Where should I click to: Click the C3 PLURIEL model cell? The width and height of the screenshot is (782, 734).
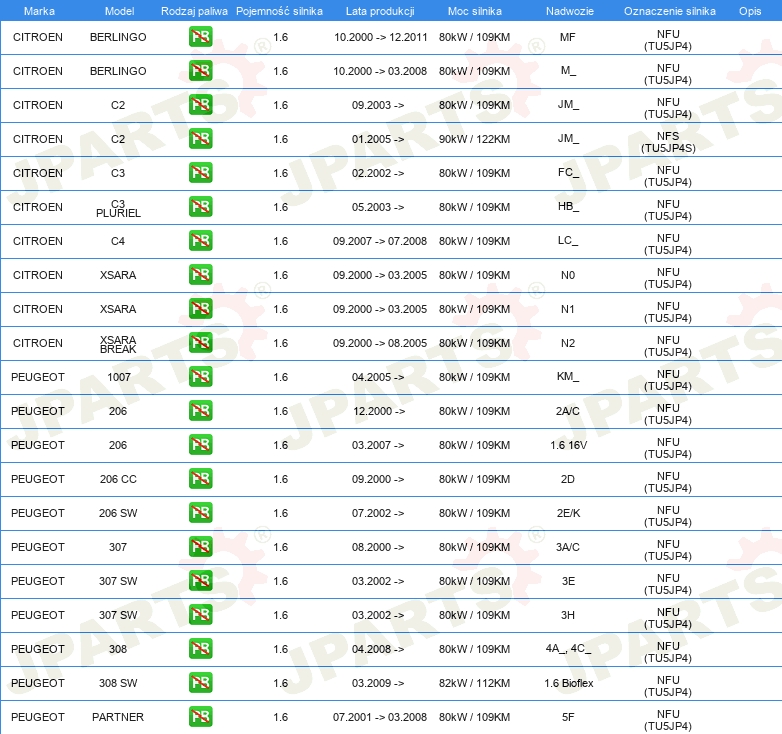118,208
